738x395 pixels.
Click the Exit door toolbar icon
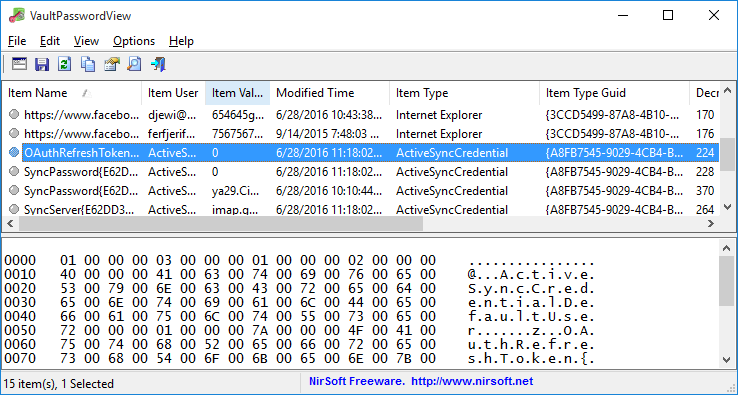[158, 64]
